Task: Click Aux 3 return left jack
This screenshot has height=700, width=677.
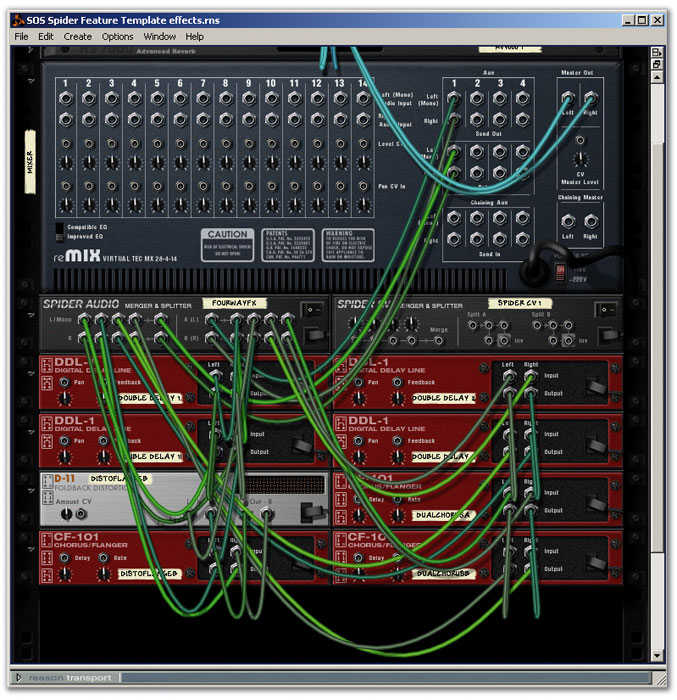Action: coord(500,152)
